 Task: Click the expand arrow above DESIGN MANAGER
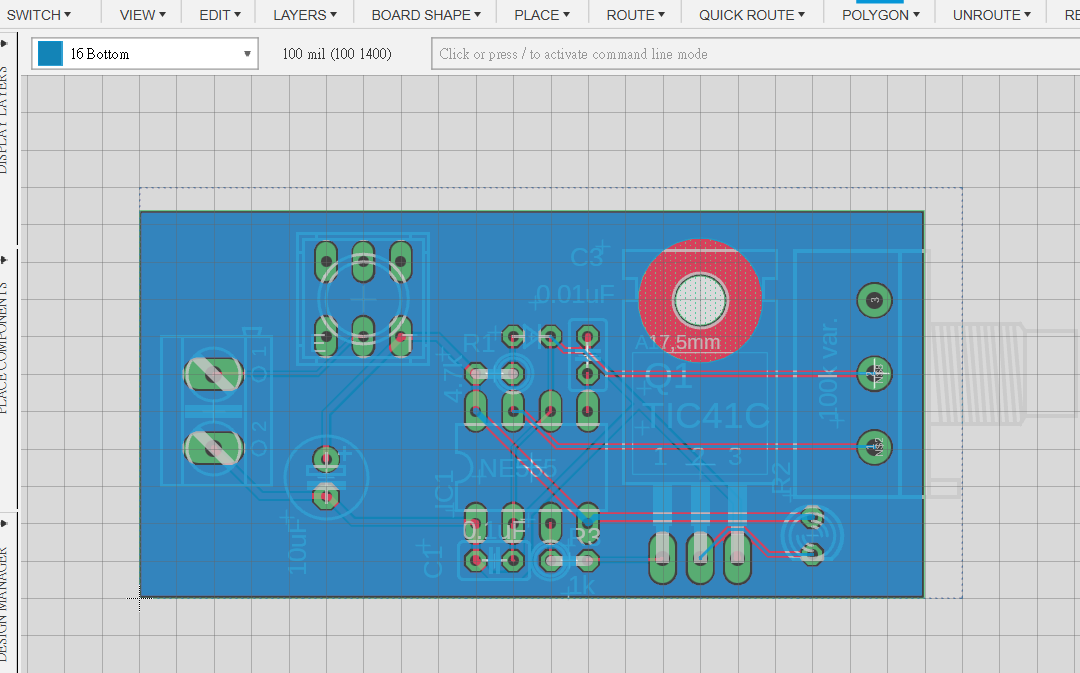4,522
